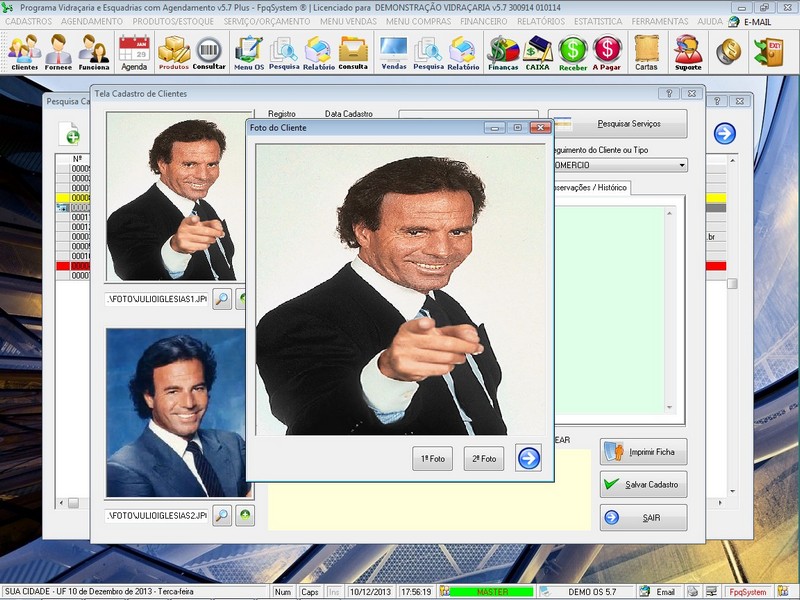Click the E-MAIL menu bar link
800x600 pixels.
pos(757,21)
